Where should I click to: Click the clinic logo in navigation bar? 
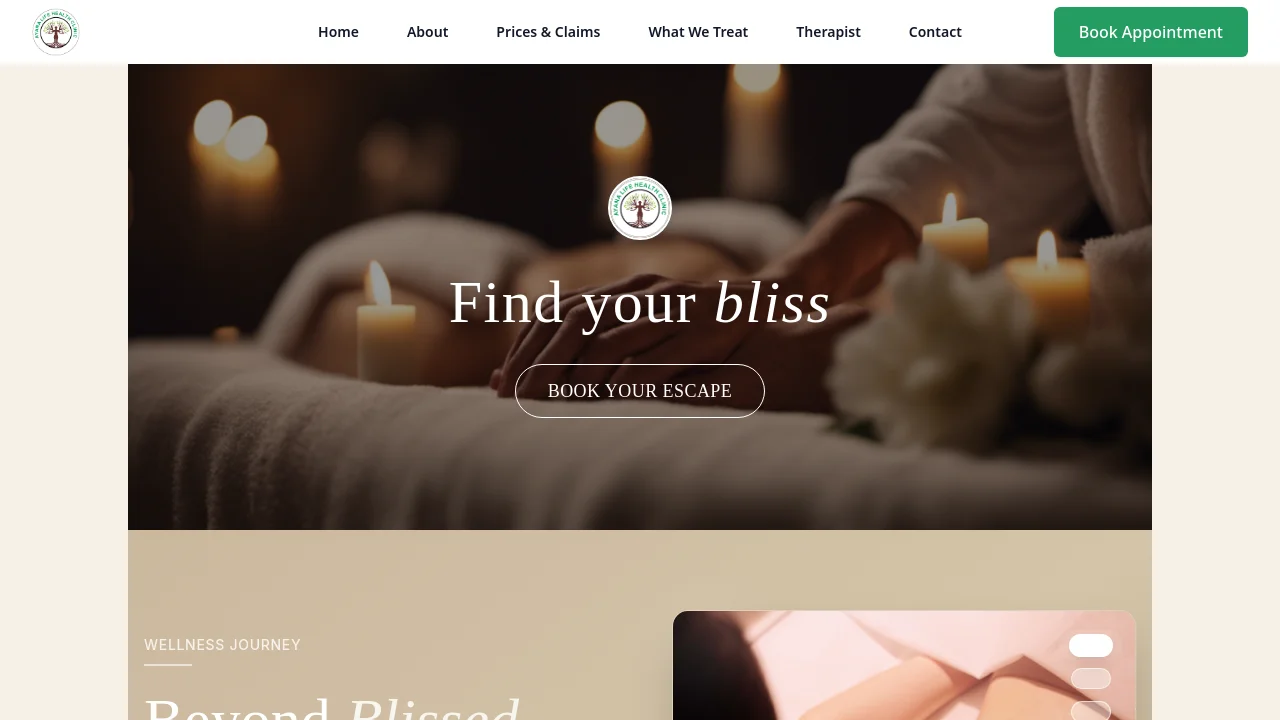[56, 32]
